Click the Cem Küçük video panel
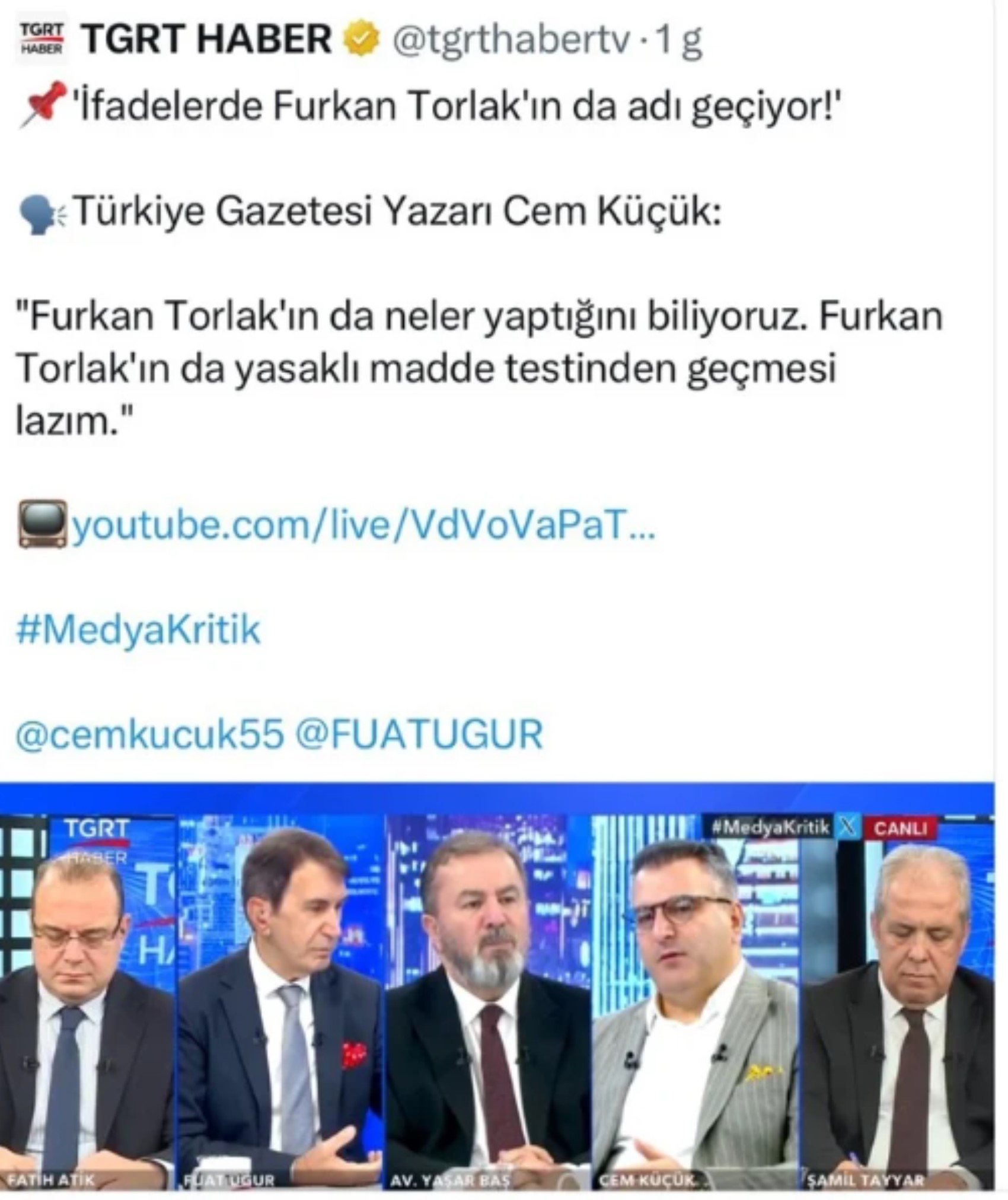 tap(696, 1001)
